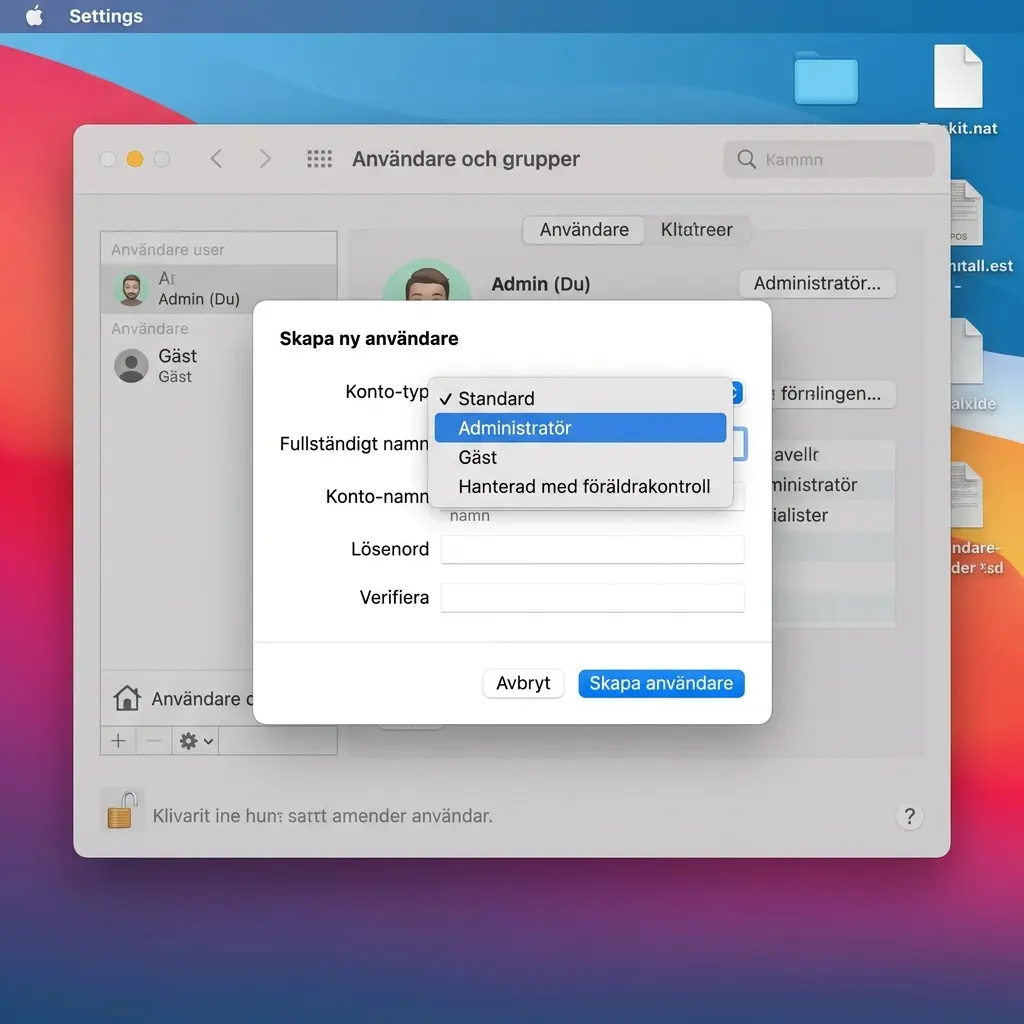Viewport: 1024px width, 1024px height.
Task: Show all preferences grid icon
Action: click(319, 159)
